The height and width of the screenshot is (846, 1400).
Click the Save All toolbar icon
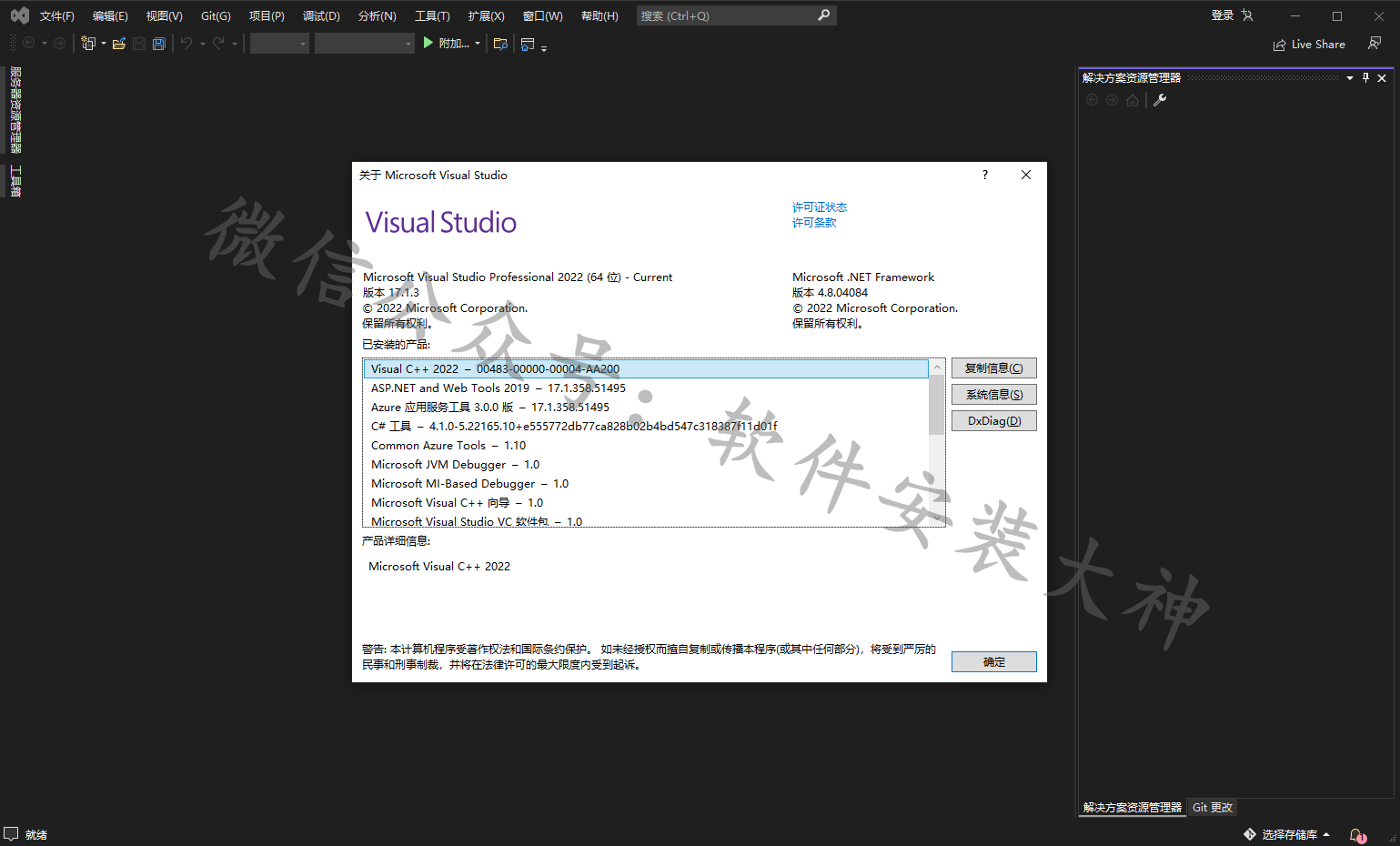pyautogui.click(x=159, y=44)
